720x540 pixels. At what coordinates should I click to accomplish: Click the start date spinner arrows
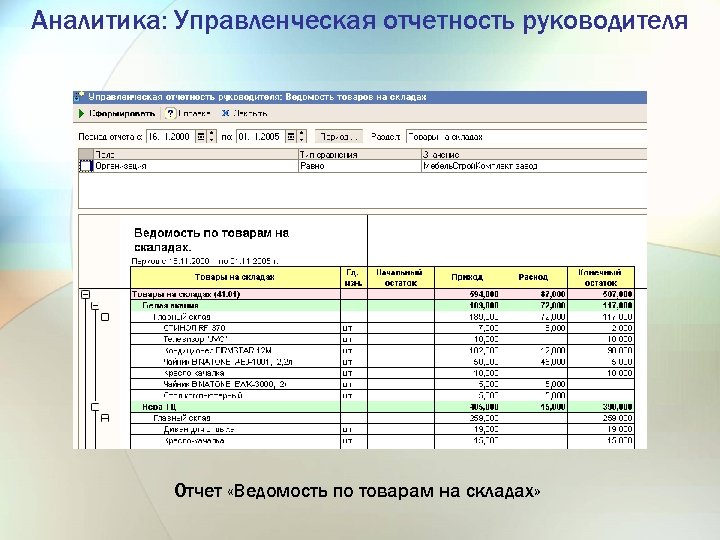(x=211, y=136)
